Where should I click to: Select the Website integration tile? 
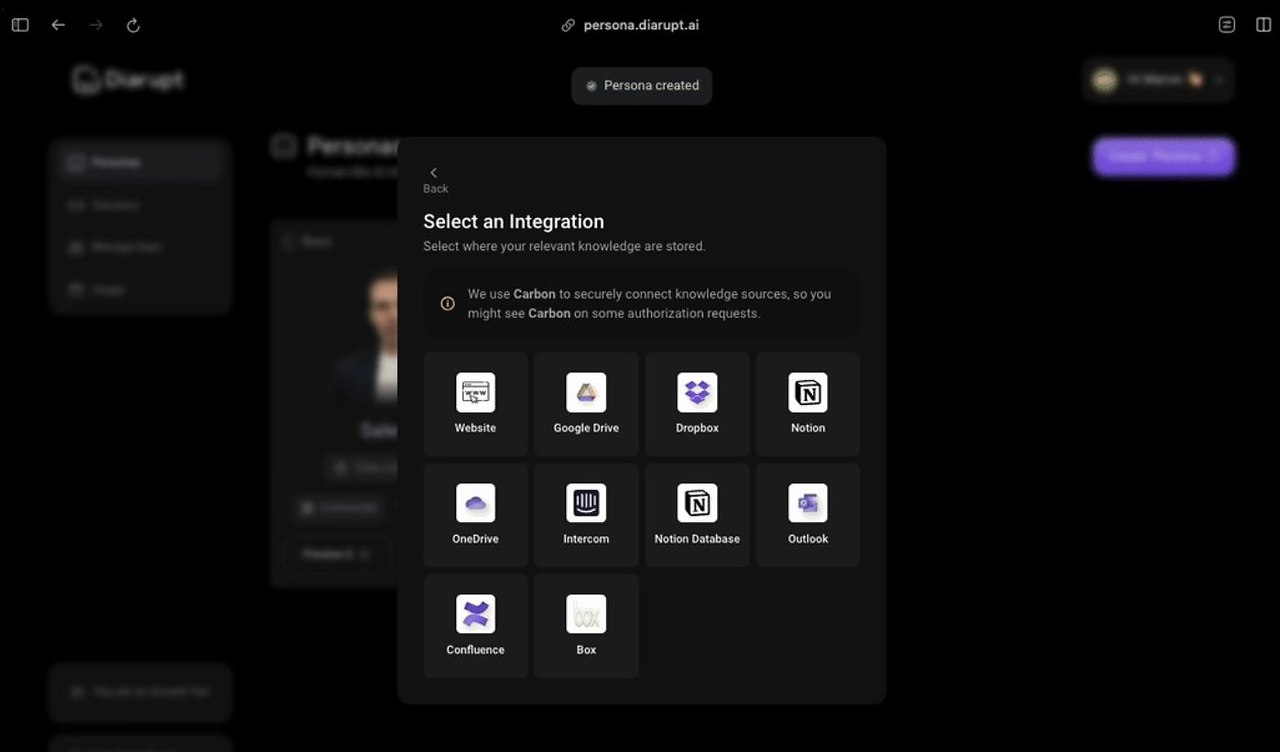click(475, 404)
